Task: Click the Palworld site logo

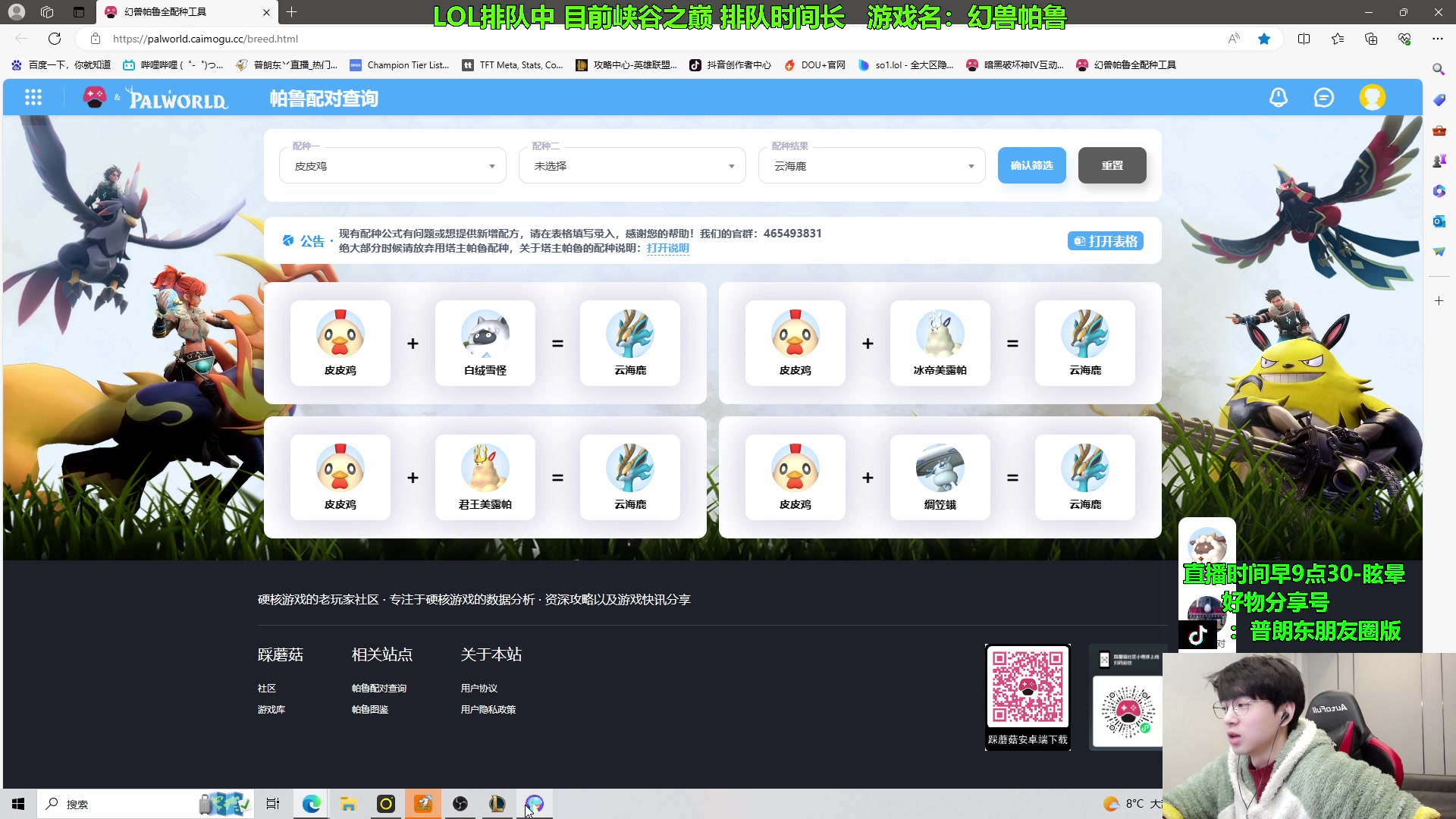Action: pyautogui.click(x=178, y=98)
